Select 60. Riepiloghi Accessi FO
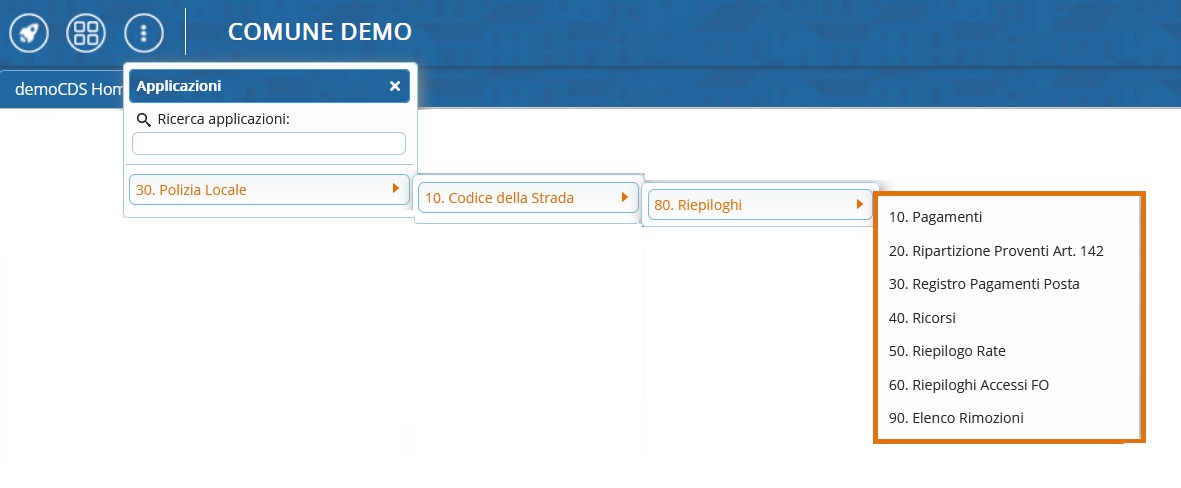 (968, 385)
